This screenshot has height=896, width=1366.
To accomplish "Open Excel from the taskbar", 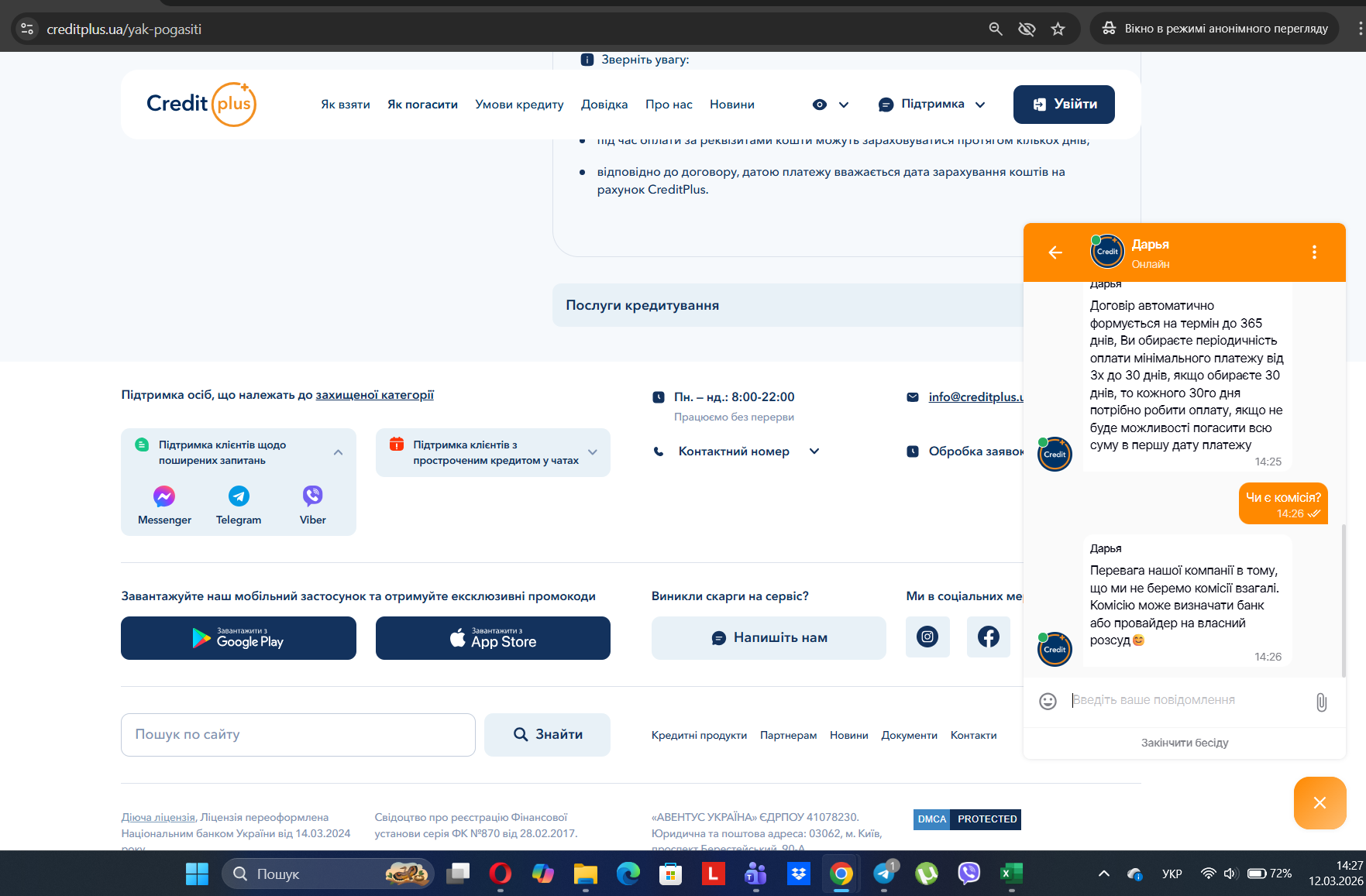I will (x=1012, y=874).
